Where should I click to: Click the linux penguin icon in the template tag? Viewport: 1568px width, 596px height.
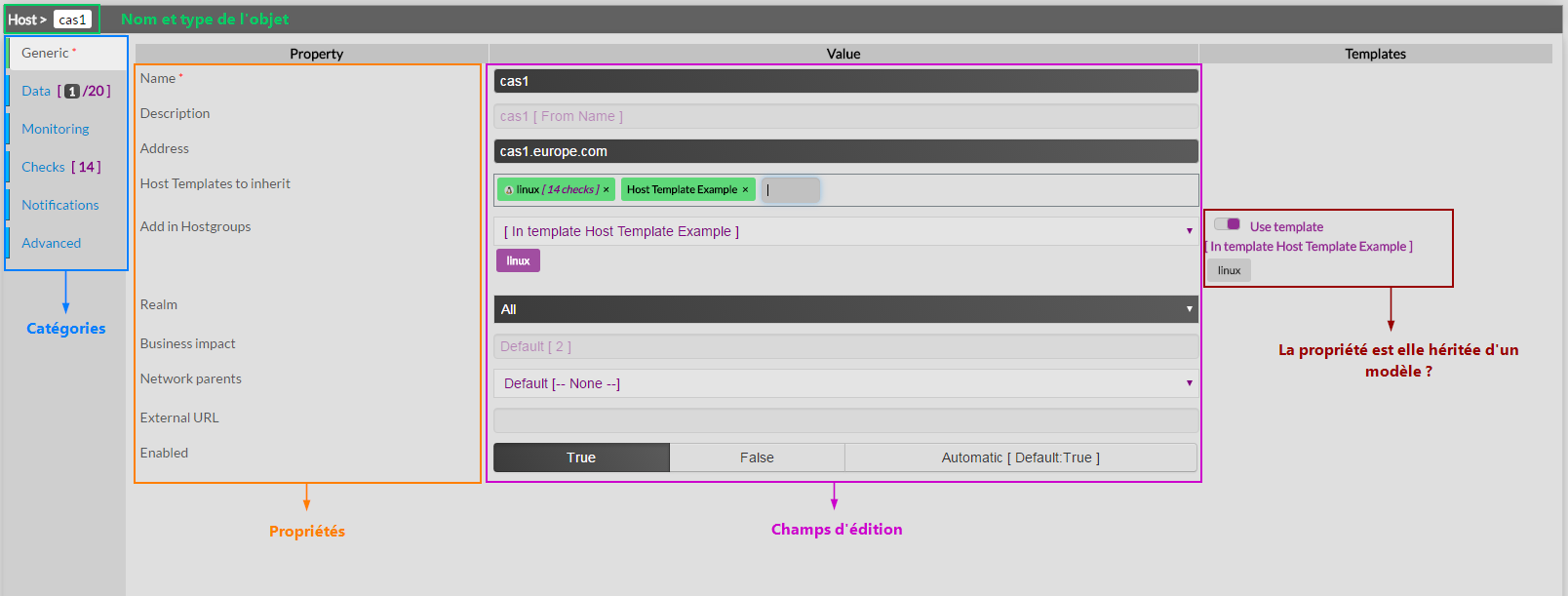pos(508,190)
